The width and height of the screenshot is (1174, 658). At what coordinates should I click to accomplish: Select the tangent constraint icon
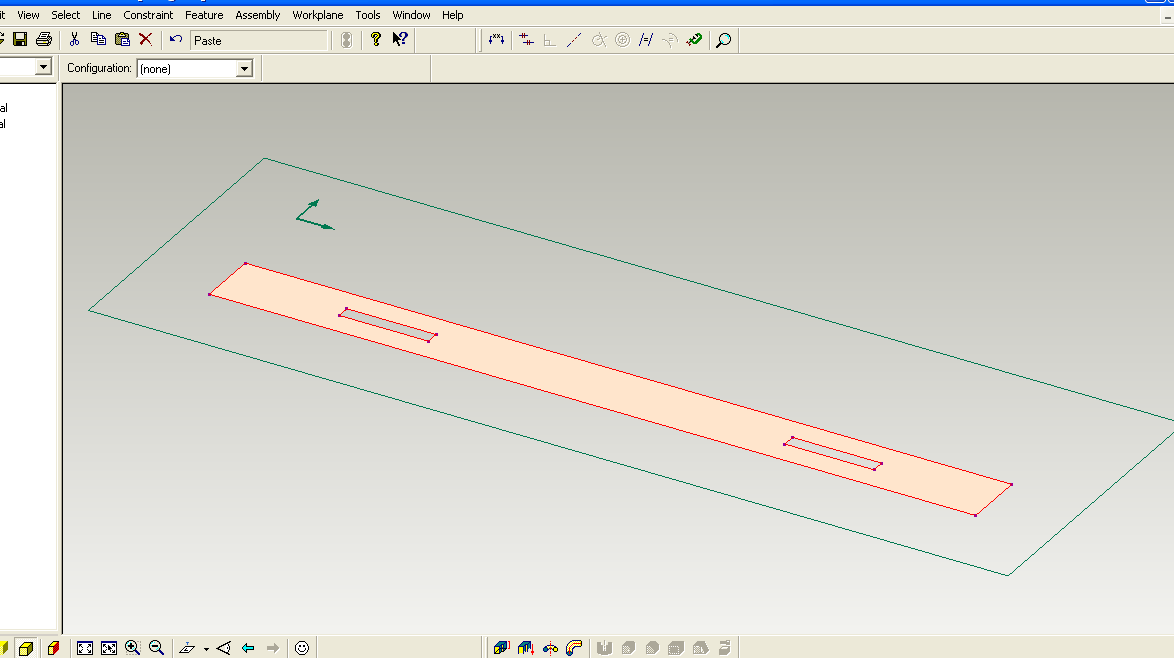coord(598,40)
